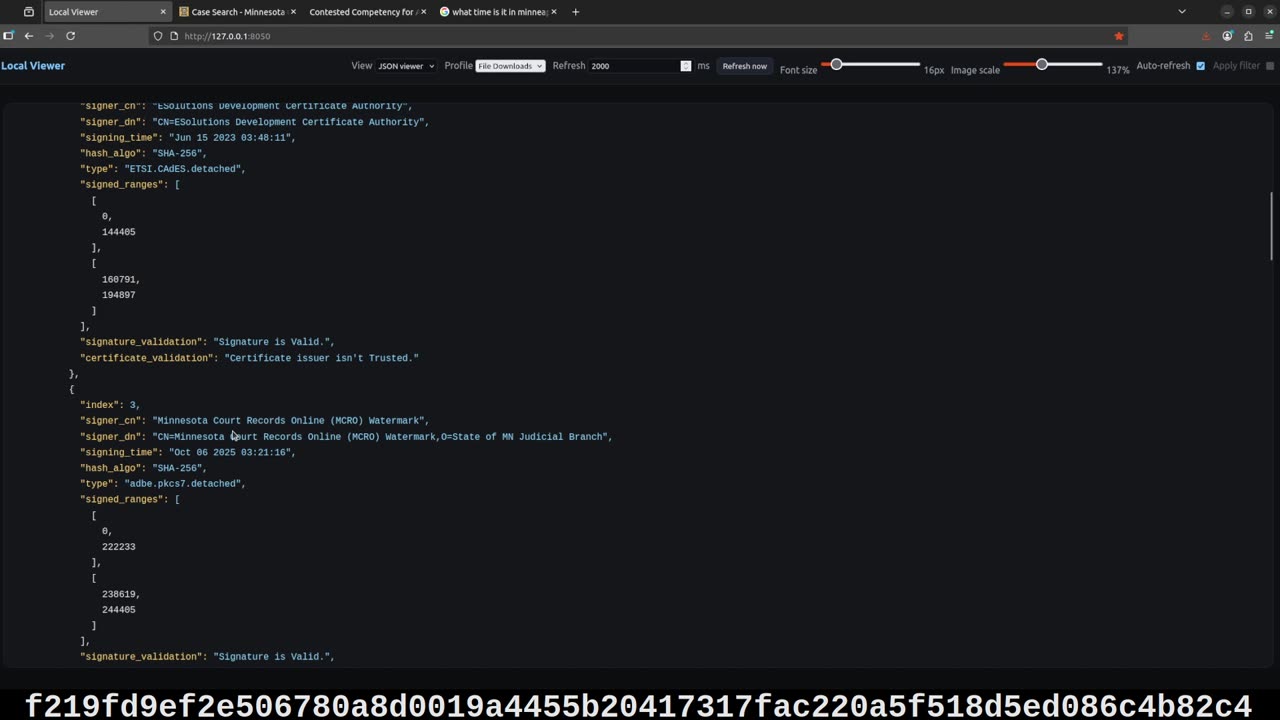Screen dimensions: 1280x720
Task: Click the value 194897 in signed_ranges
Action: 118,295
